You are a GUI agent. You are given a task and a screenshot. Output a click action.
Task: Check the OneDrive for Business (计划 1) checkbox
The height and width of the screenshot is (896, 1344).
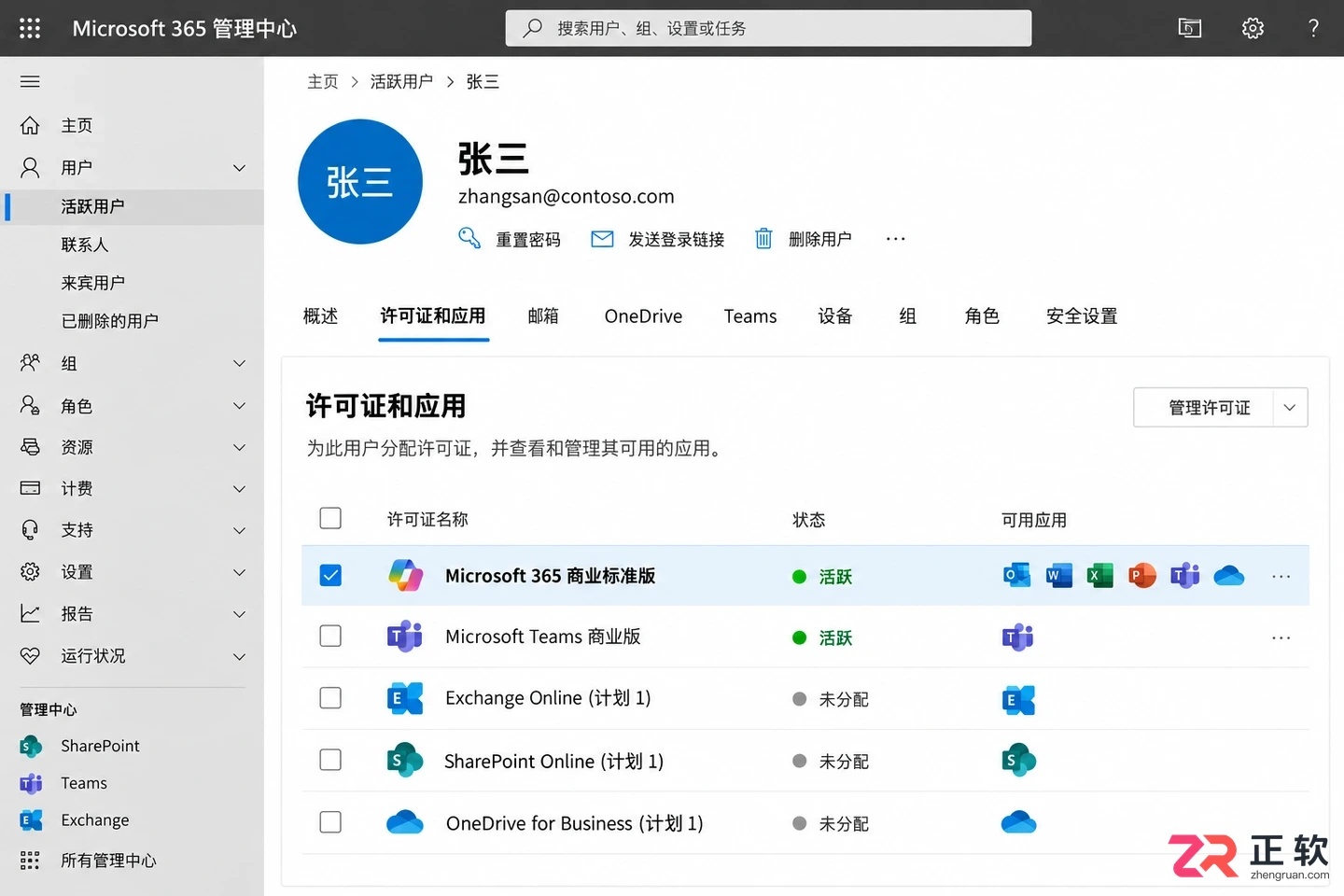(x=330, y=821)
